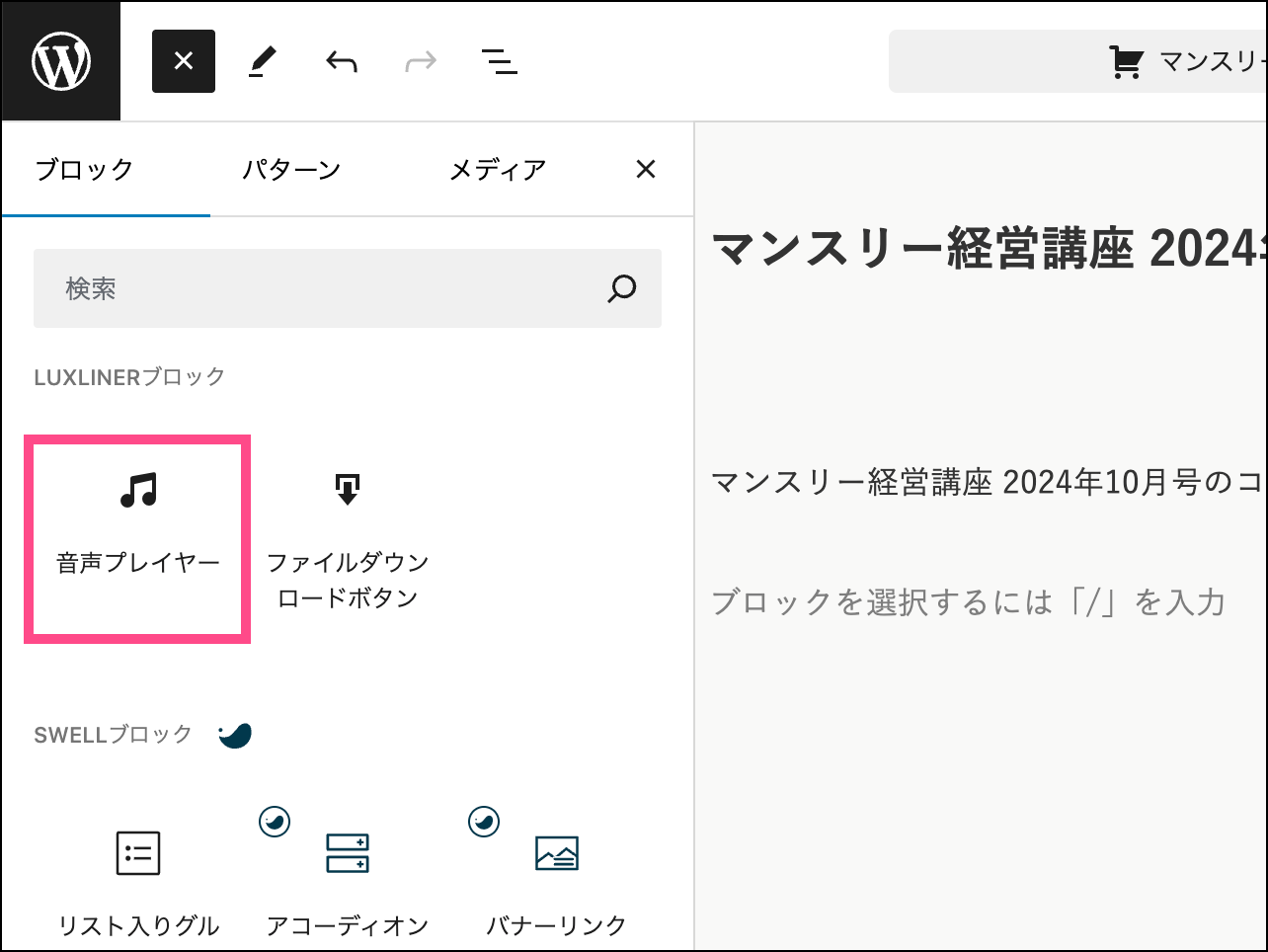Open the メディア tab

tap(498, 170)
